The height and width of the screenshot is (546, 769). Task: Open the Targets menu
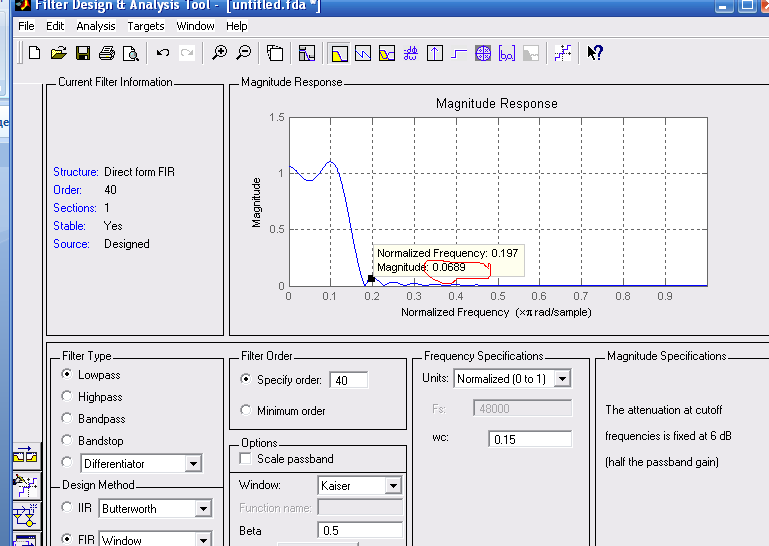coord(146,26)
